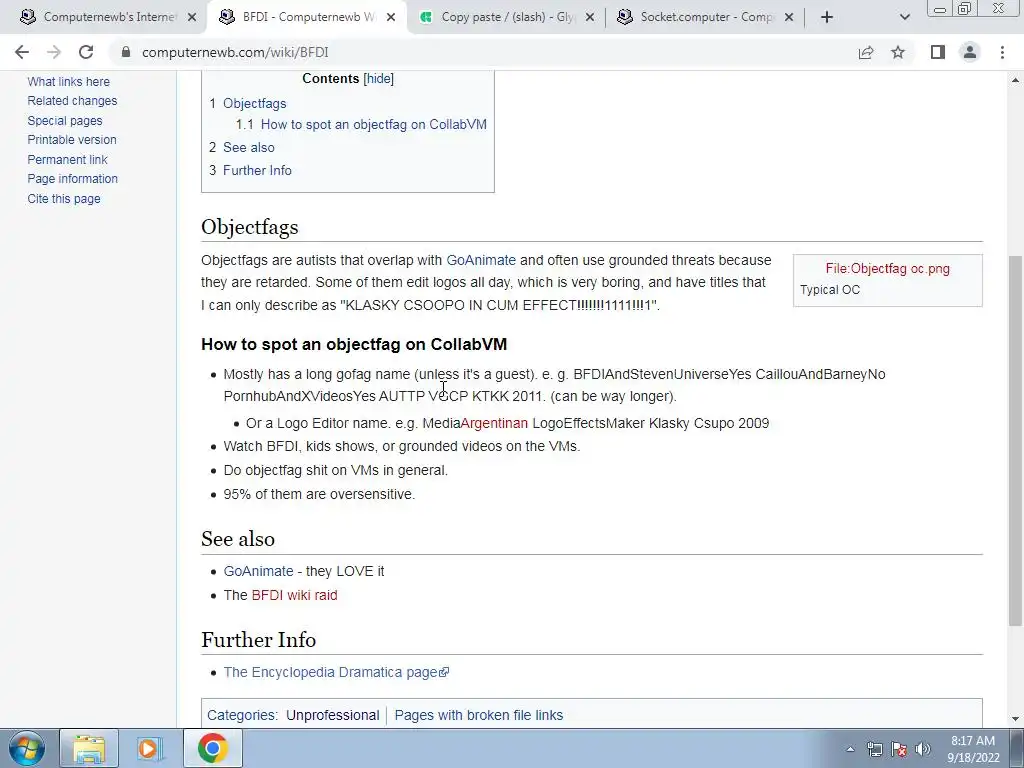Close the Copy paste / (slash) tab
This screenshot has height=768, width=1024.
pyautogui.click(x=590, y=17)
